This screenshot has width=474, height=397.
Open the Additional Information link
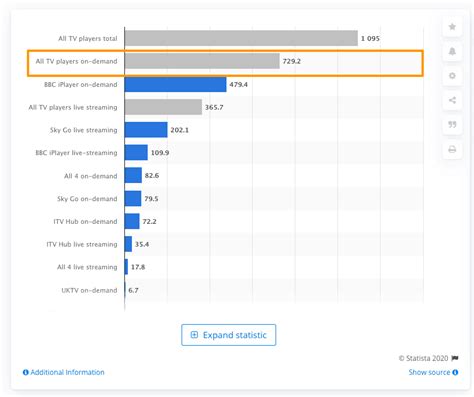(x=67, y=372)
